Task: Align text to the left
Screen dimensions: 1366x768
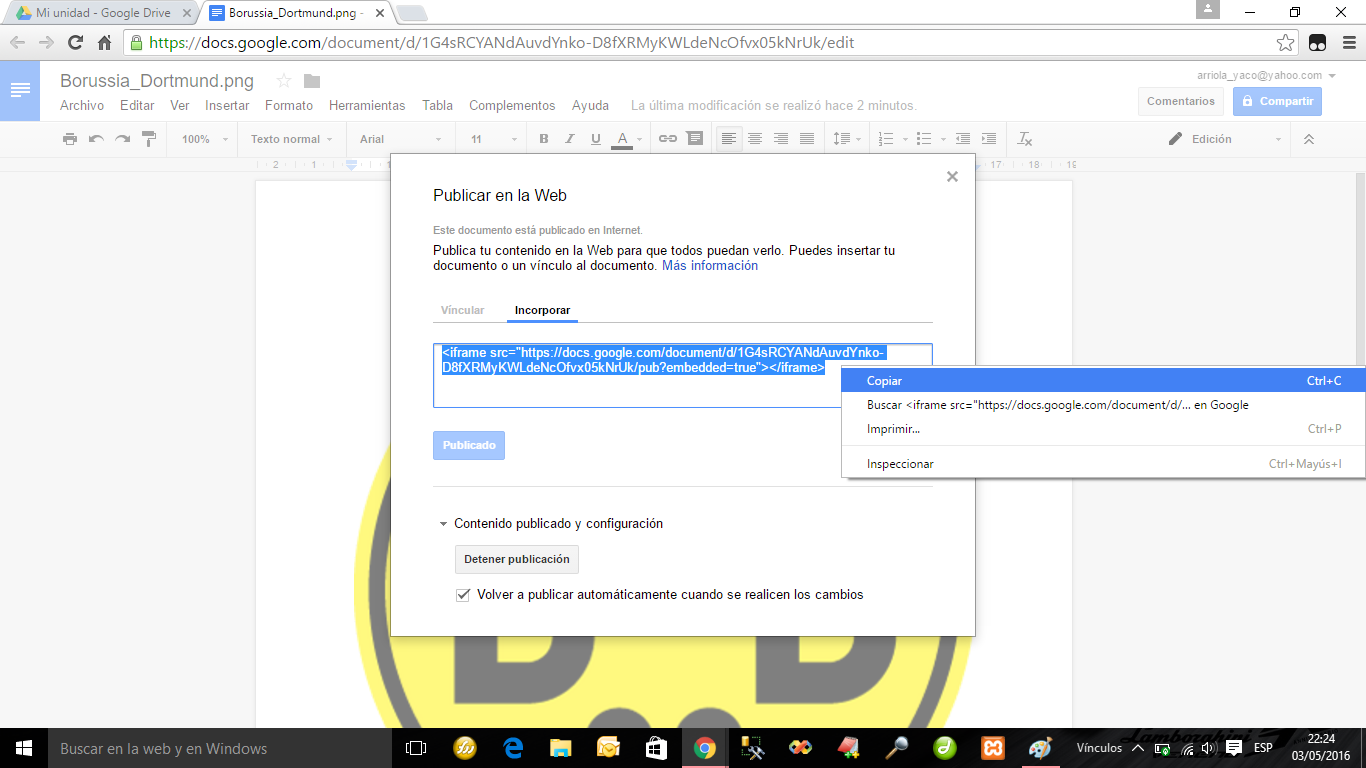Action: [729, 139]
